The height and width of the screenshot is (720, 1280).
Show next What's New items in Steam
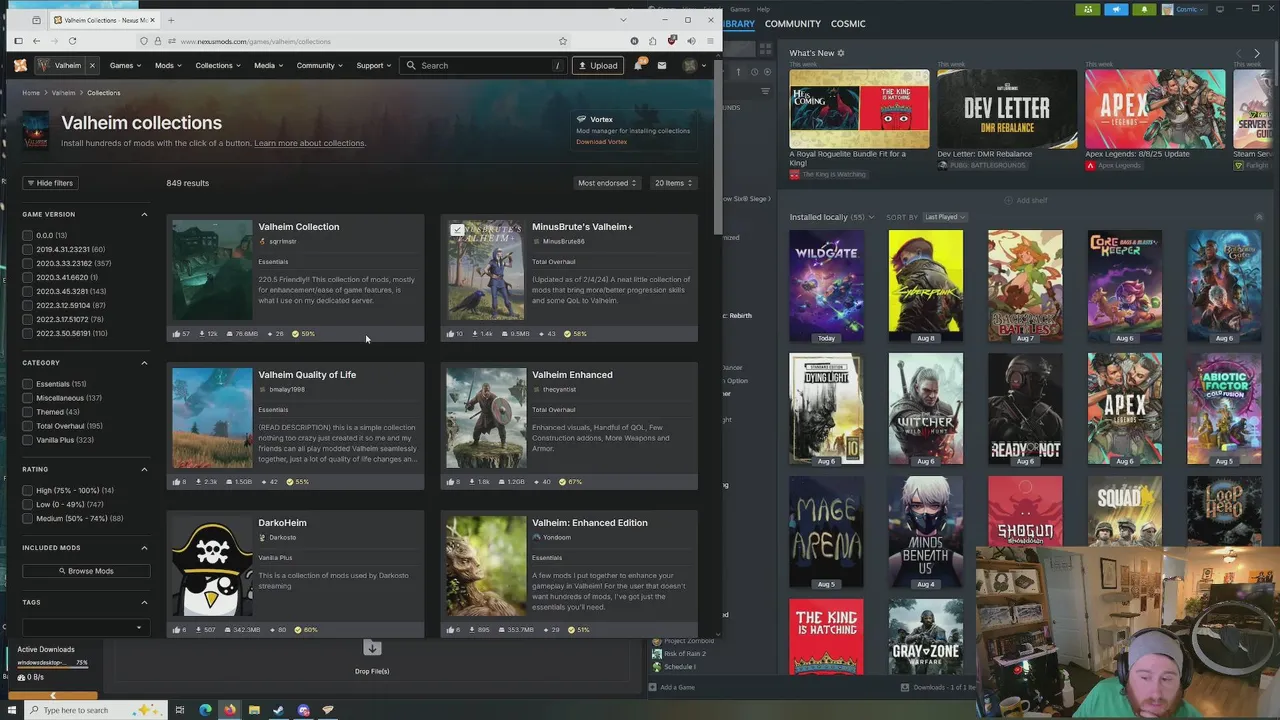1257,53
